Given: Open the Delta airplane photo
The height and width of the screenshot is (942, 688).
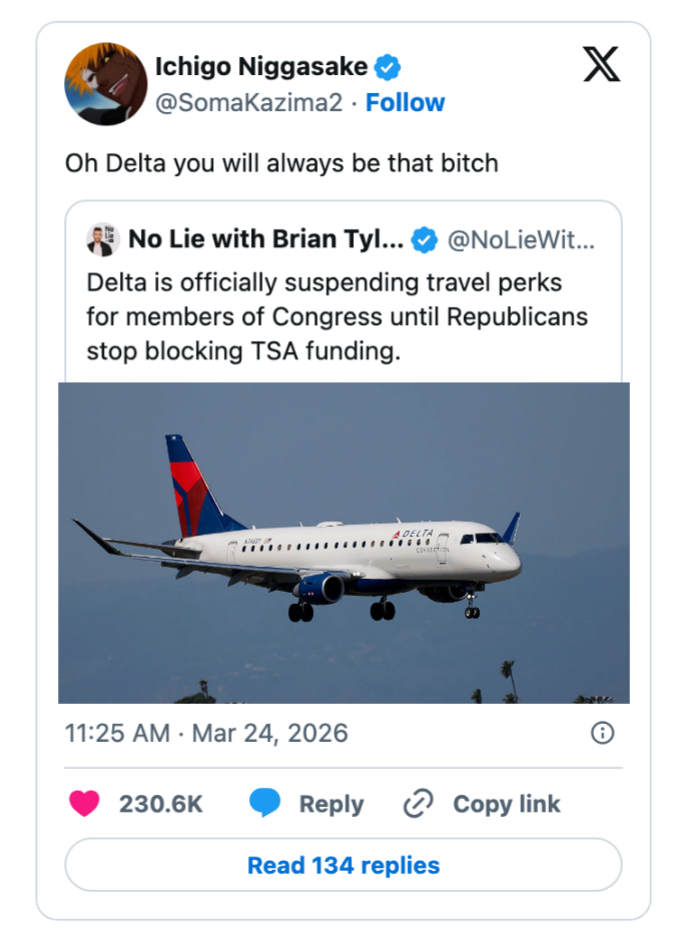Looking at the screenshot, I should (x=343, y=543).
